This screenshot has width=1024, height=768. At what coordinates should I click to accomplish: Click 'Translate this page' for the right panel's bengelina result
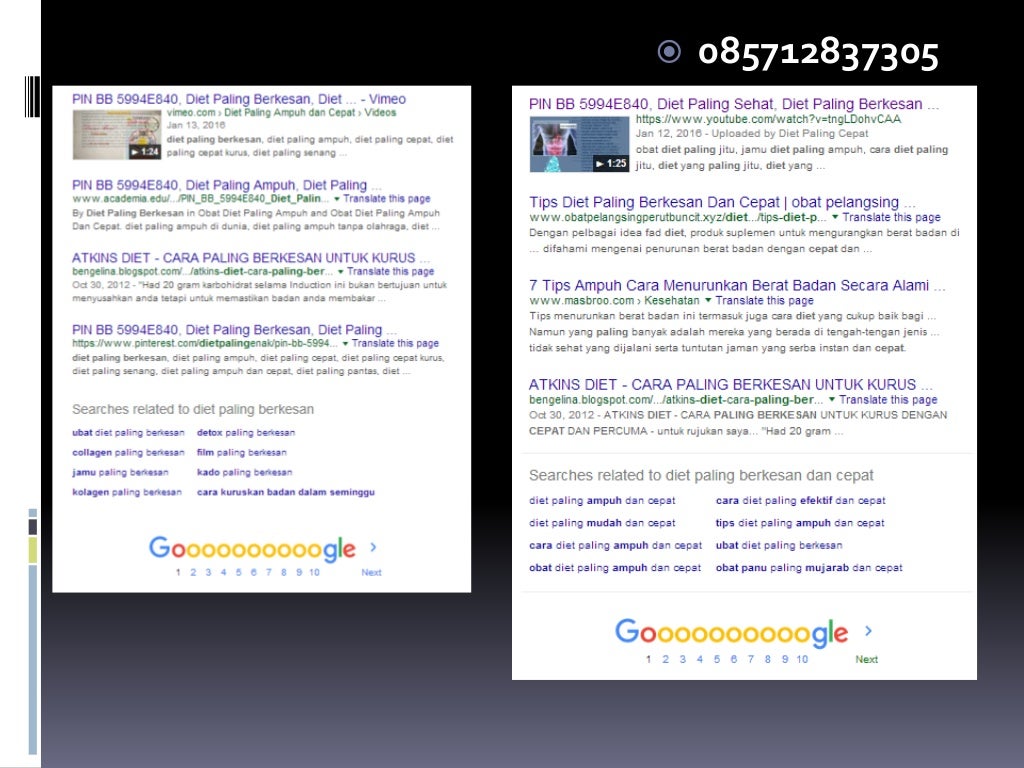click(888, 400)
